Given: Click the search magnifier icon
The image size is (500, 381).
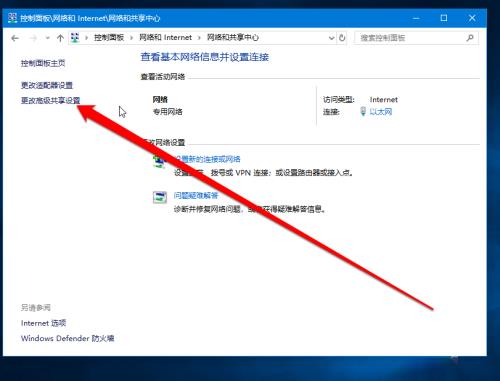Looking at the screenshot, I should 470,38.
